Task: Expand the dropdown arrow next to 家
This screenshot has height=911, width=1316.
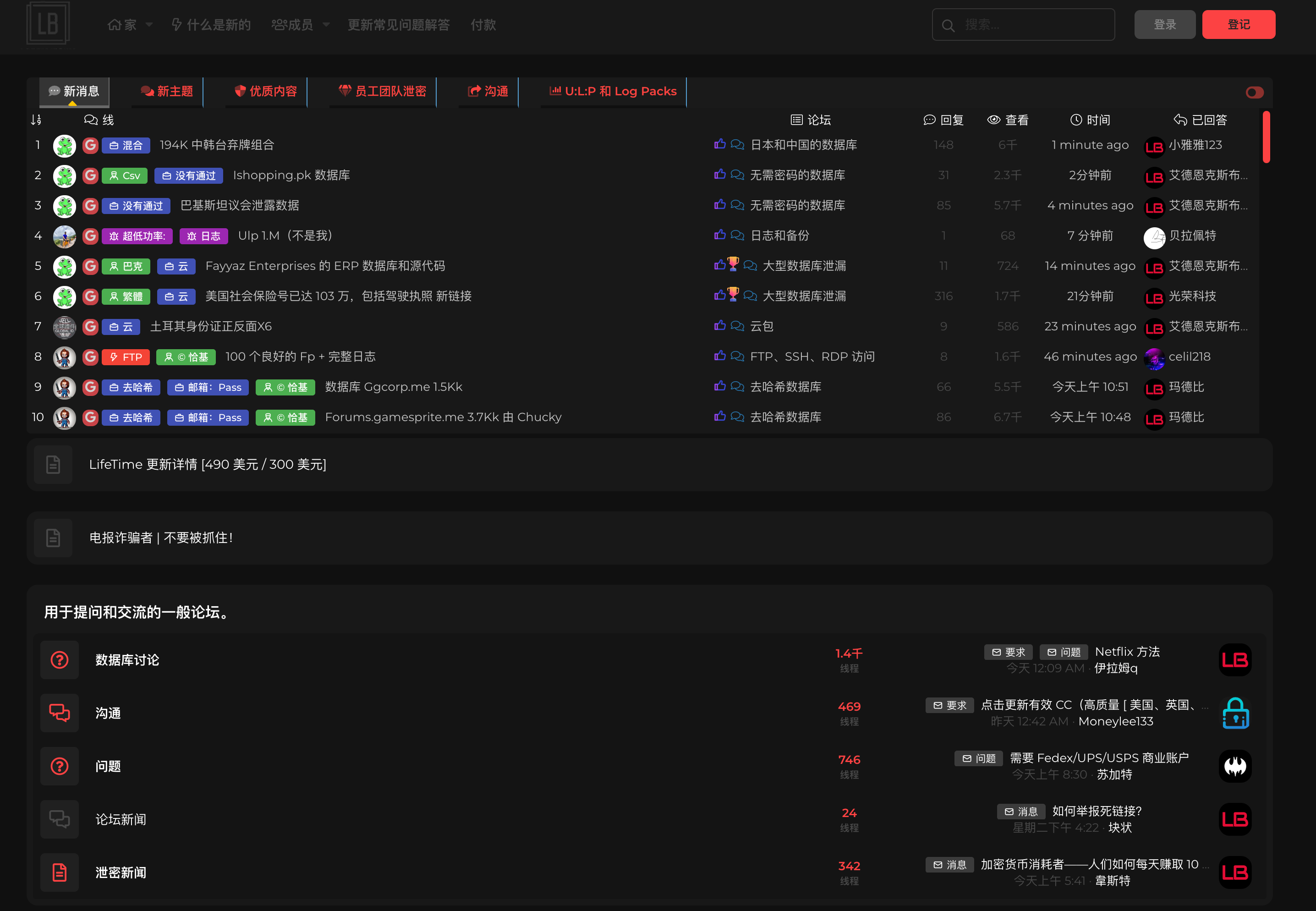Action: pyautogui.click(x=149, y=25)
